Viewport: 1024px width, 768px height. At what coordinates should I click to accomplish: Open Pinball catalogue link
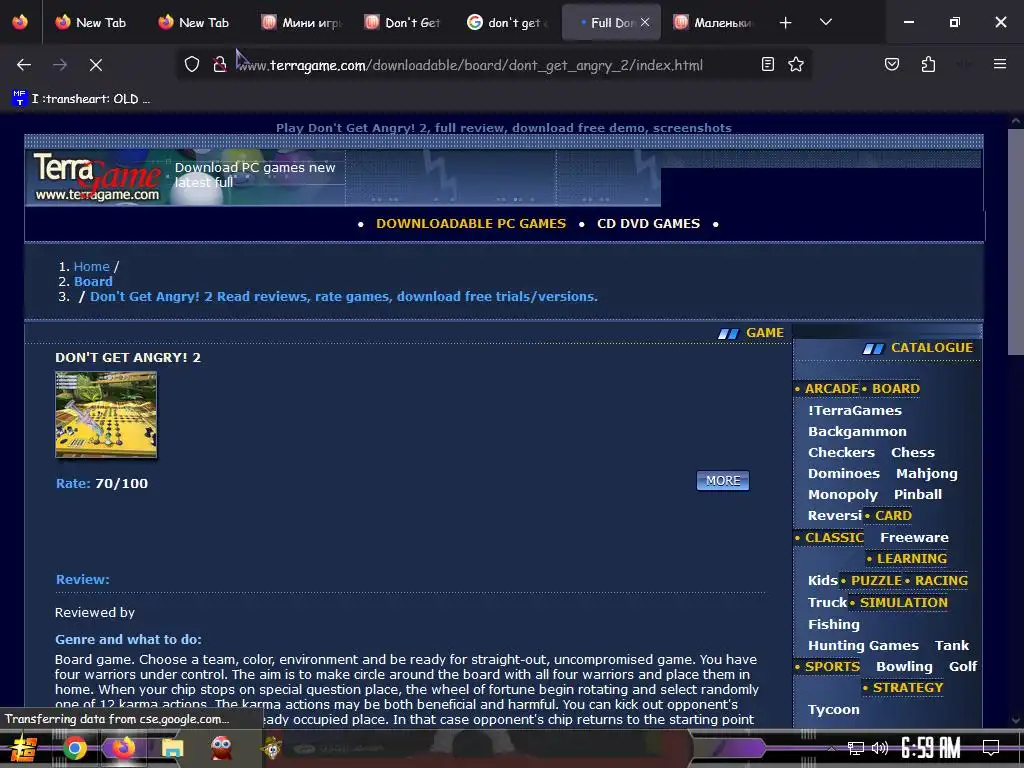tap(918, 494)
